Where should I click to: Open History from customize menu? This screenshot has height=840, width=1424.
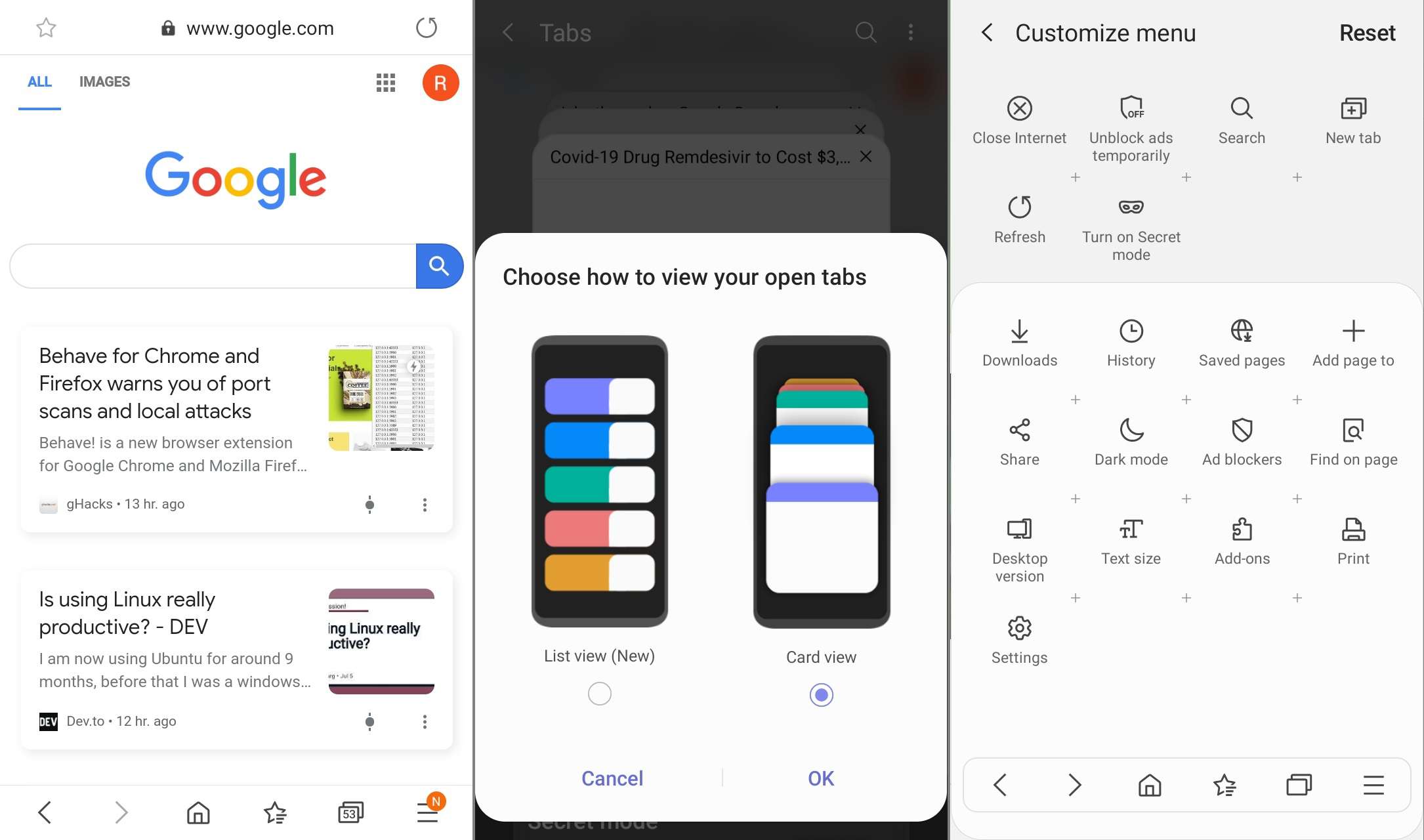tap(1131, 340)
